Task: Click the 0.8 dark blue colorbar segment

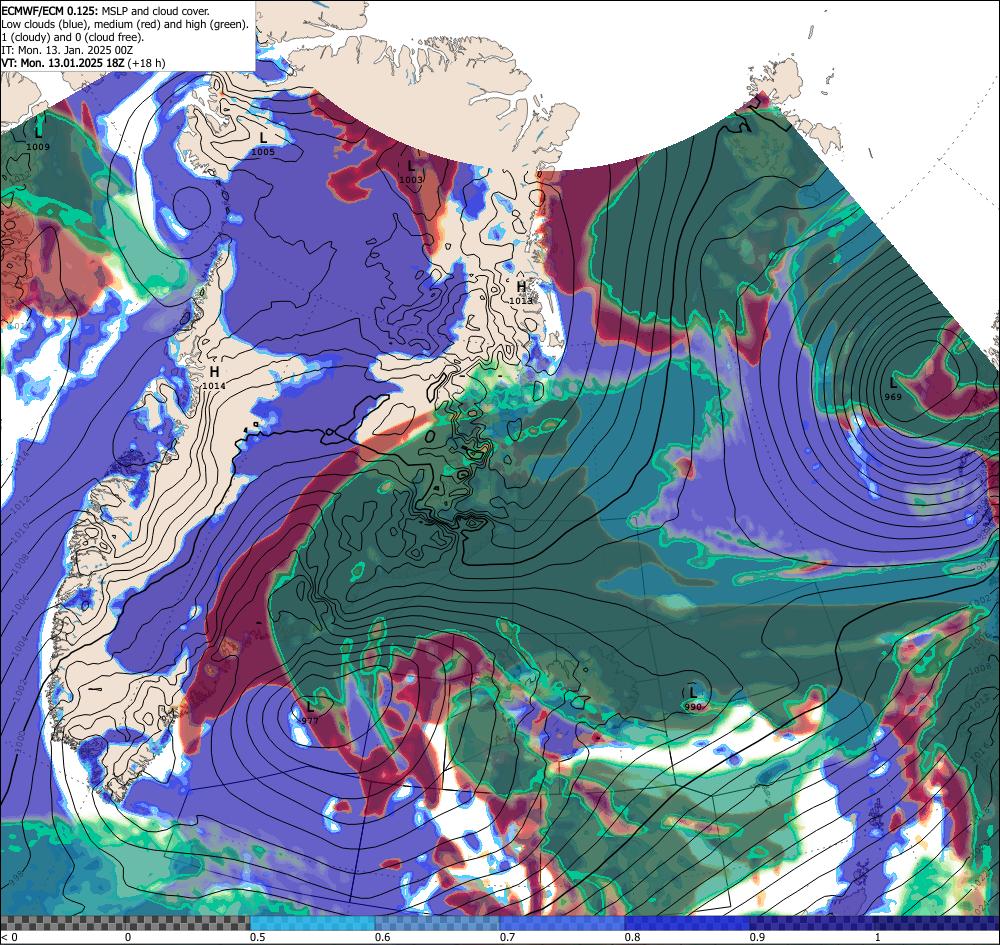Action: click(x=688, y=923)
